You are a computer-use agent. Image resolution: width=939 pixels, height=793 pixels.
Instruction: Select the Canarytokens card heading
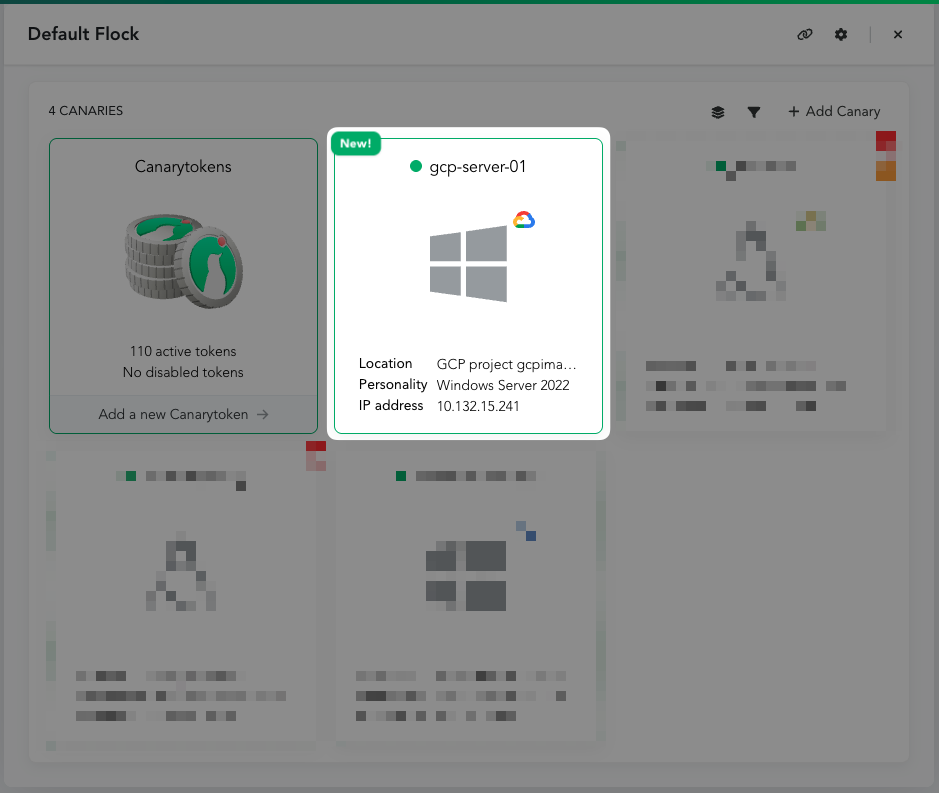(183, 167)
